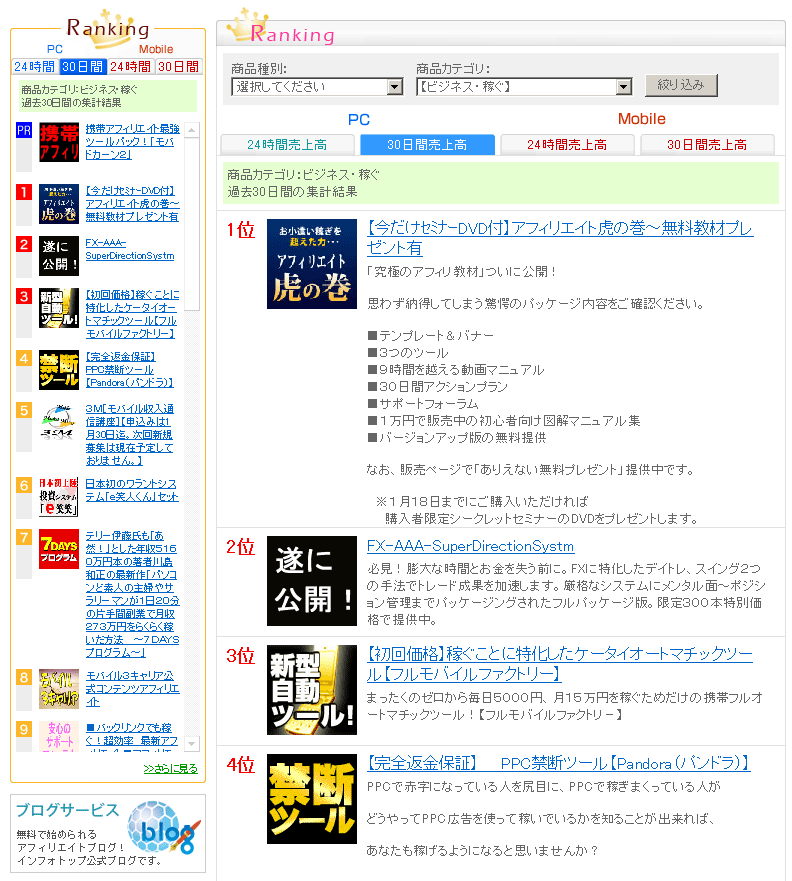792x881 pixels.
Task: Click sidebar rank 8 number badge
Action: (x=24, y=677)
